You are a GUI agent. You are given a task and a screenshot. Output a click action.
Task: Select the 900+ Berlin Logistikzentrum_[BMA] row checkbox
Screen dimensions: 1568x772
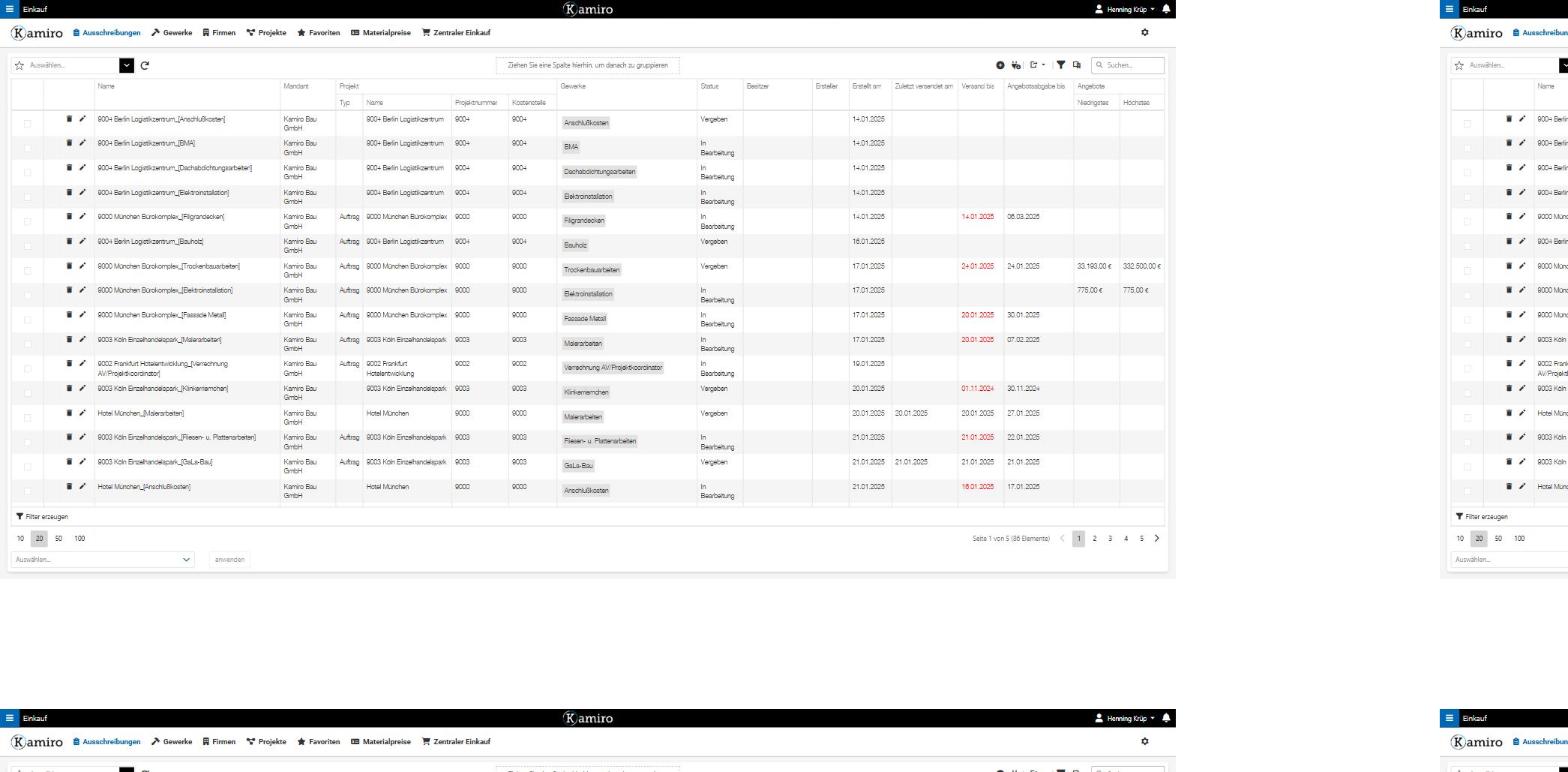pos(27,148)
